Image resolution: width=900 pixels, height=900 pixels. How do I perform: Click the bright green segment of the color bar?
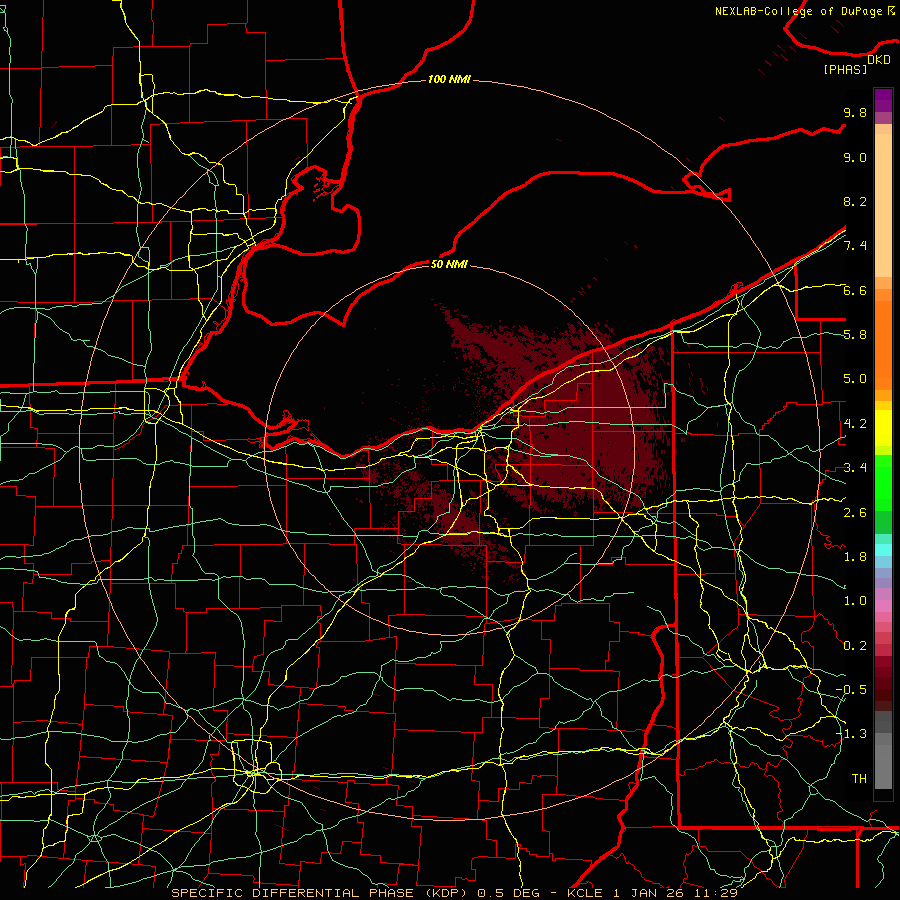pyautogui.click(x=883, y=481)
